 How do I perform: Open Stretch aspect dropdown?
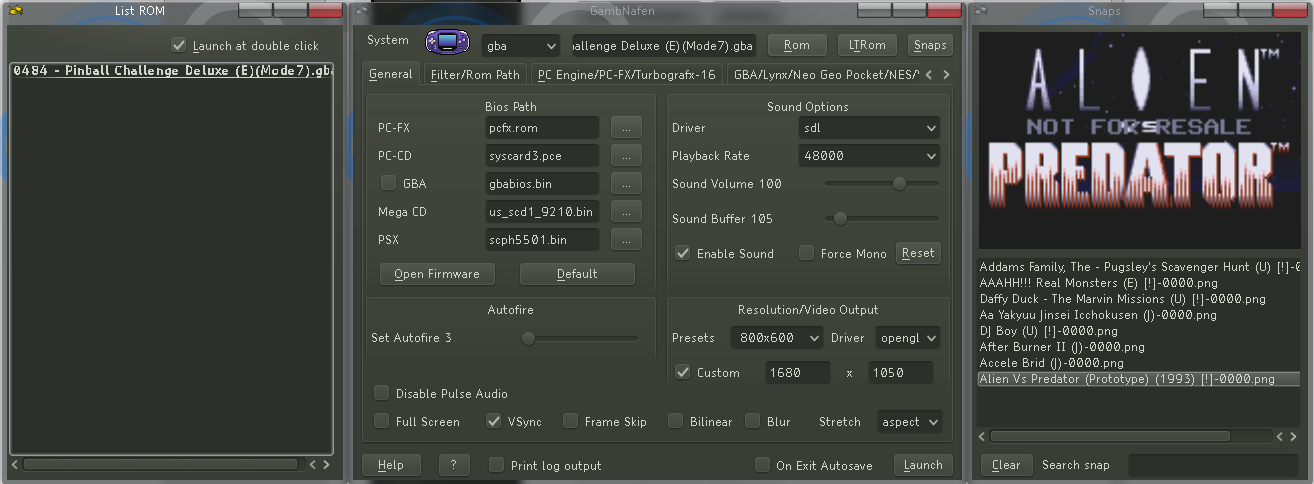[x=909, y=422]
